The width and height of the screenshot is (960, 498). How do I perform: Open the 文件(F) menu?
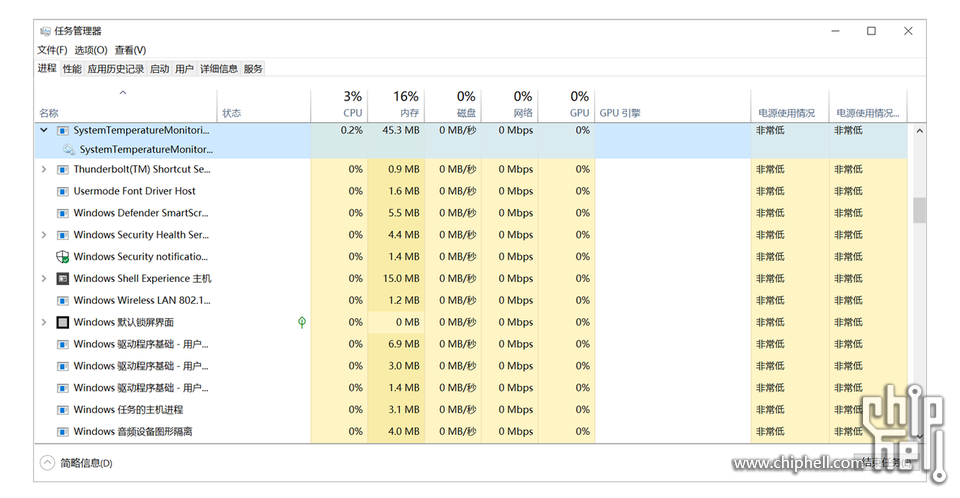click(52, 50)
